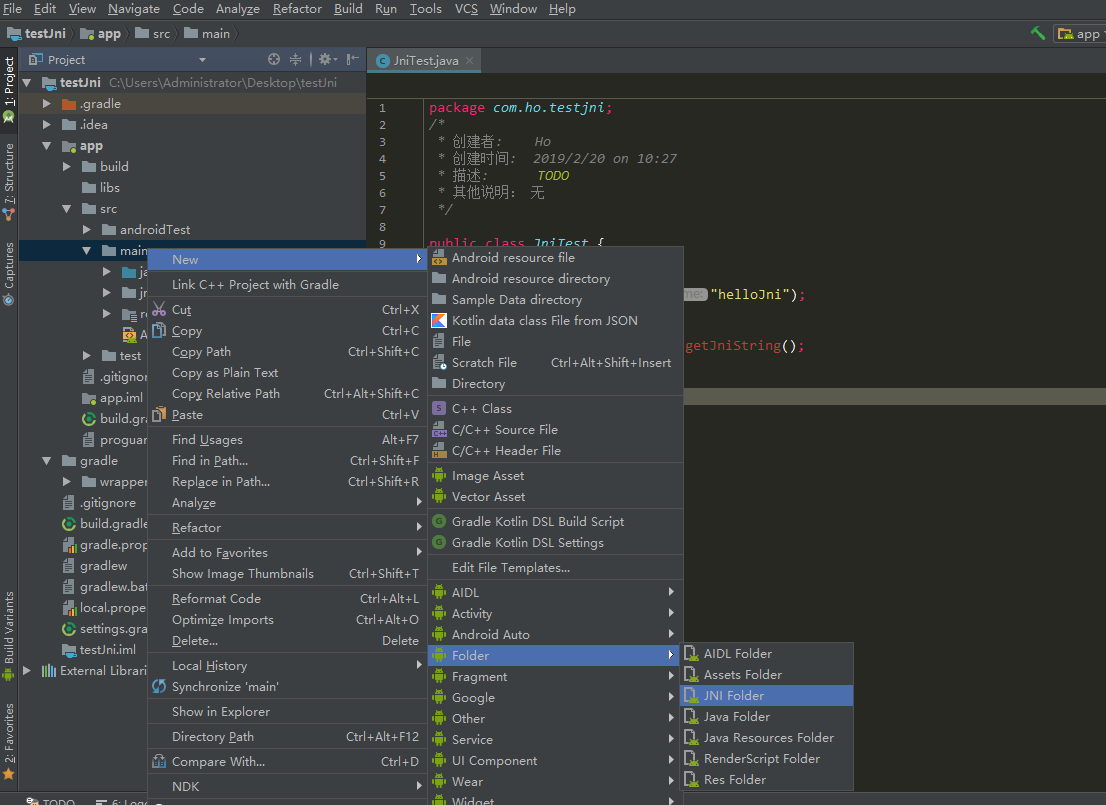Create a Kotlin data class File from JSON
1106x805 pixels.
pyautogui.click(x=555, y=320)
